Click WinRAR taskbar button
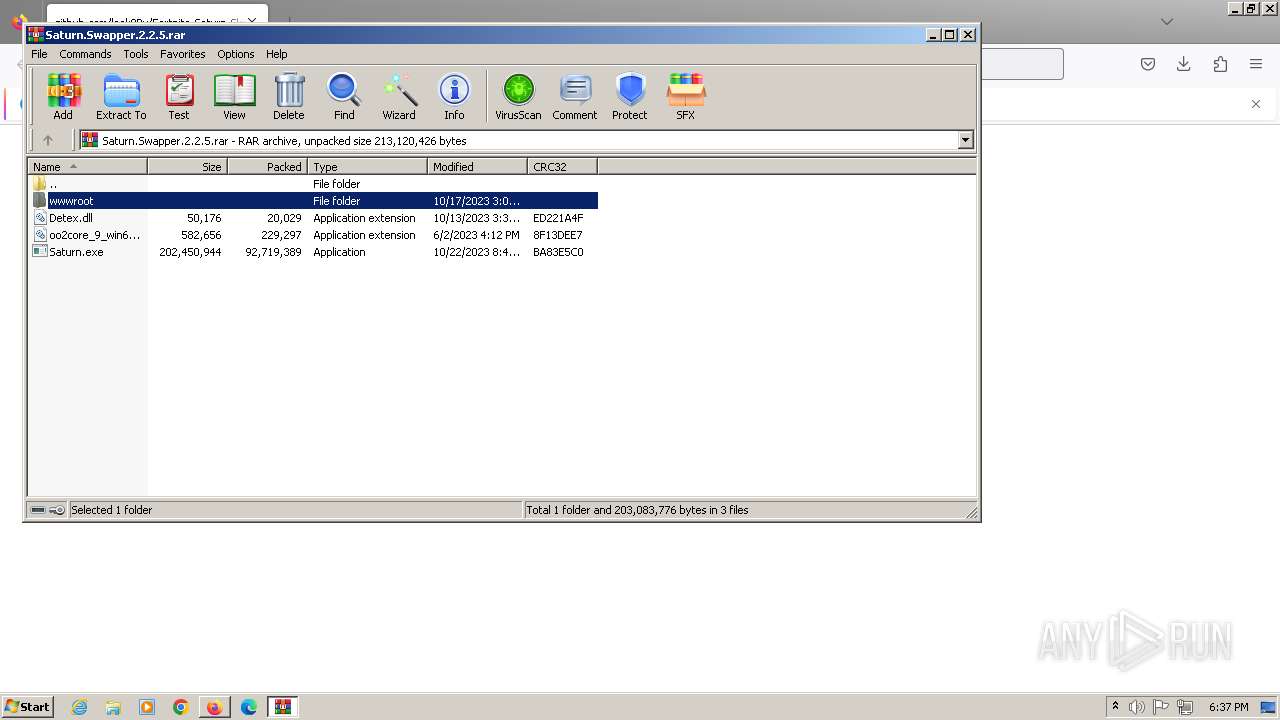 283,707
